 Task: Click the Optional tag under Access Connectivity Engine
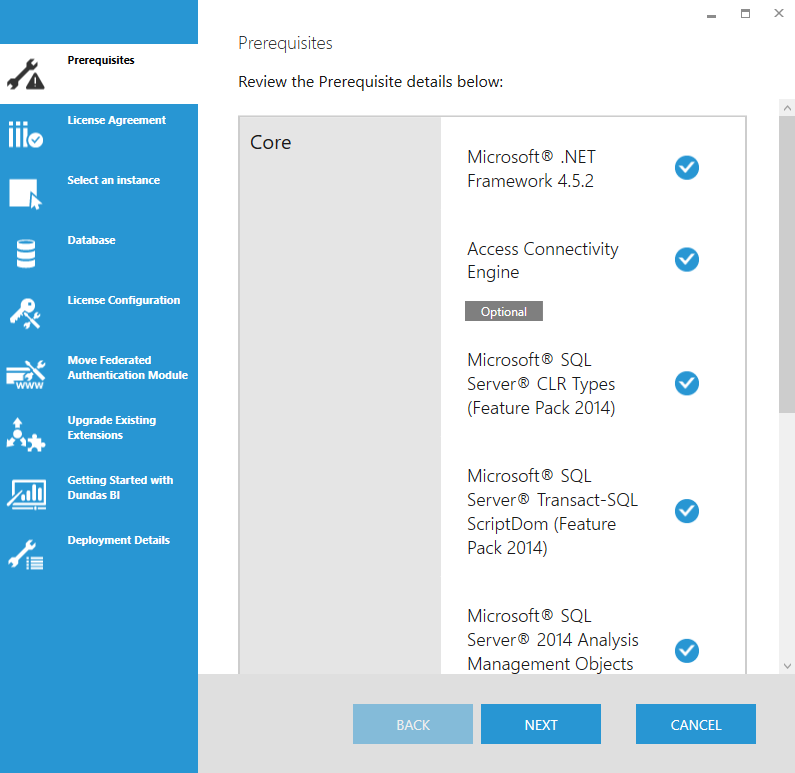503,311
